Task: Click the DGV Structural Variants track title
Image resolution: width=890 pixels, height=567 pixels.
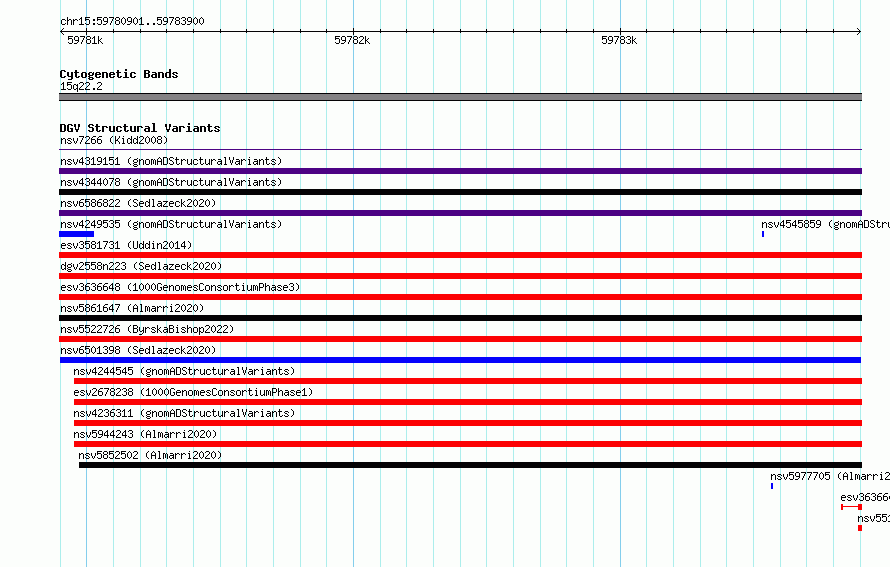Action: click(x=140, y=128)
